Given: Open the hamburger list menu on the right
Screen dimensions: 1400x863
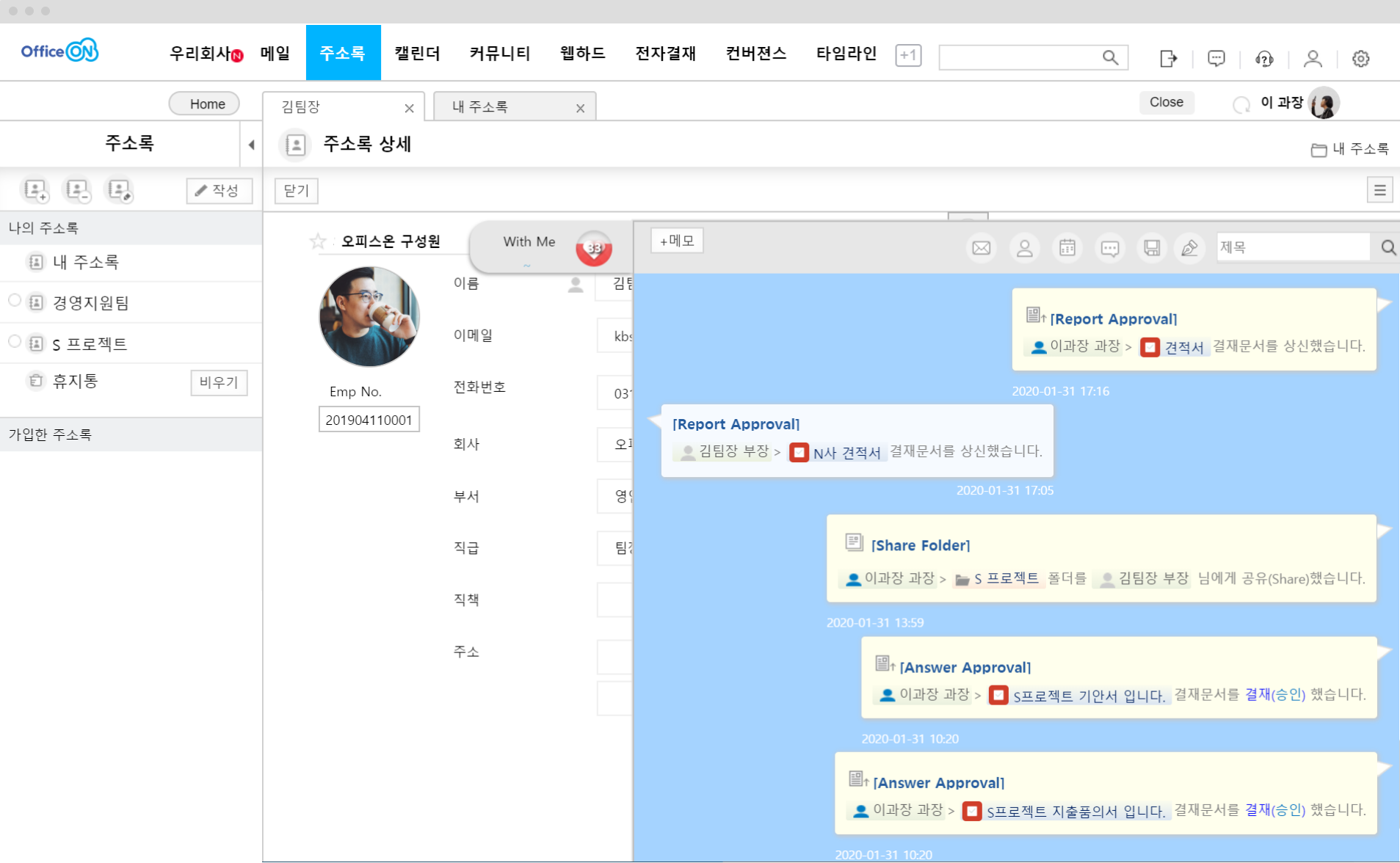Looking at the screenshot, I should pos(1379,191).
